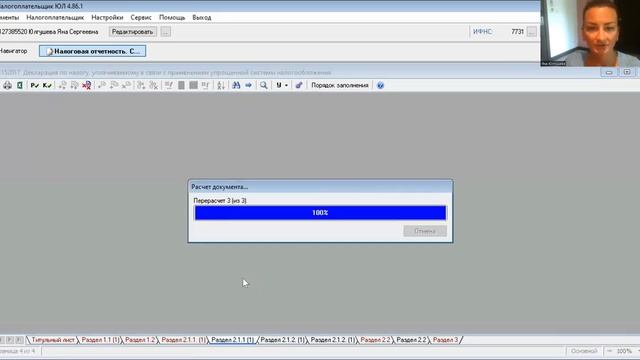
Task: Select the red Раздел 2.2 tab
Action: coord(375,340)
